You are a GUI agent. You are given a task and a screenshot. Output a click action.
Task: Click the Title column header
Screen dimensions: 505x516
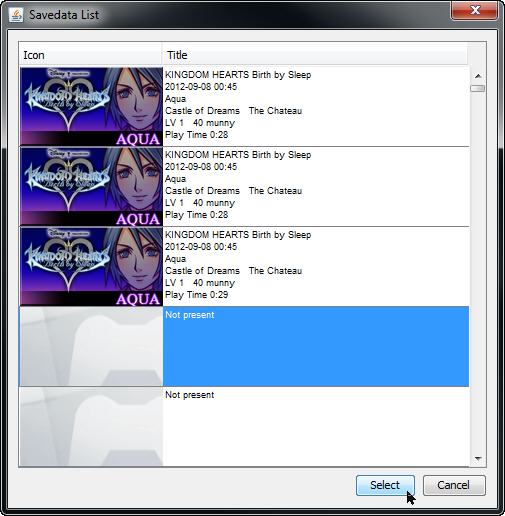[x=315, y=55]
